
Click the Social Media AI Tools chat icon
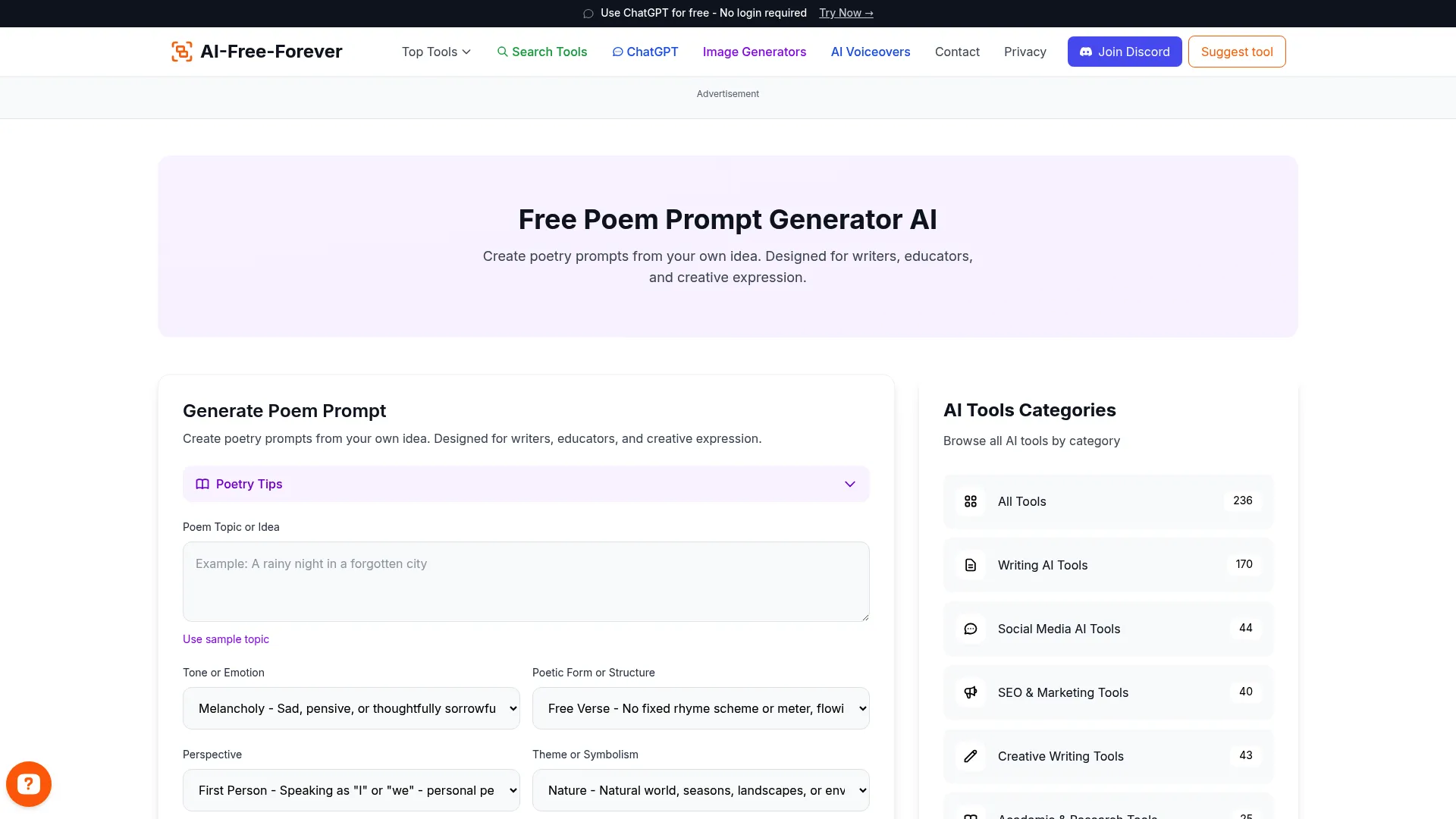(x=971, y=629)
